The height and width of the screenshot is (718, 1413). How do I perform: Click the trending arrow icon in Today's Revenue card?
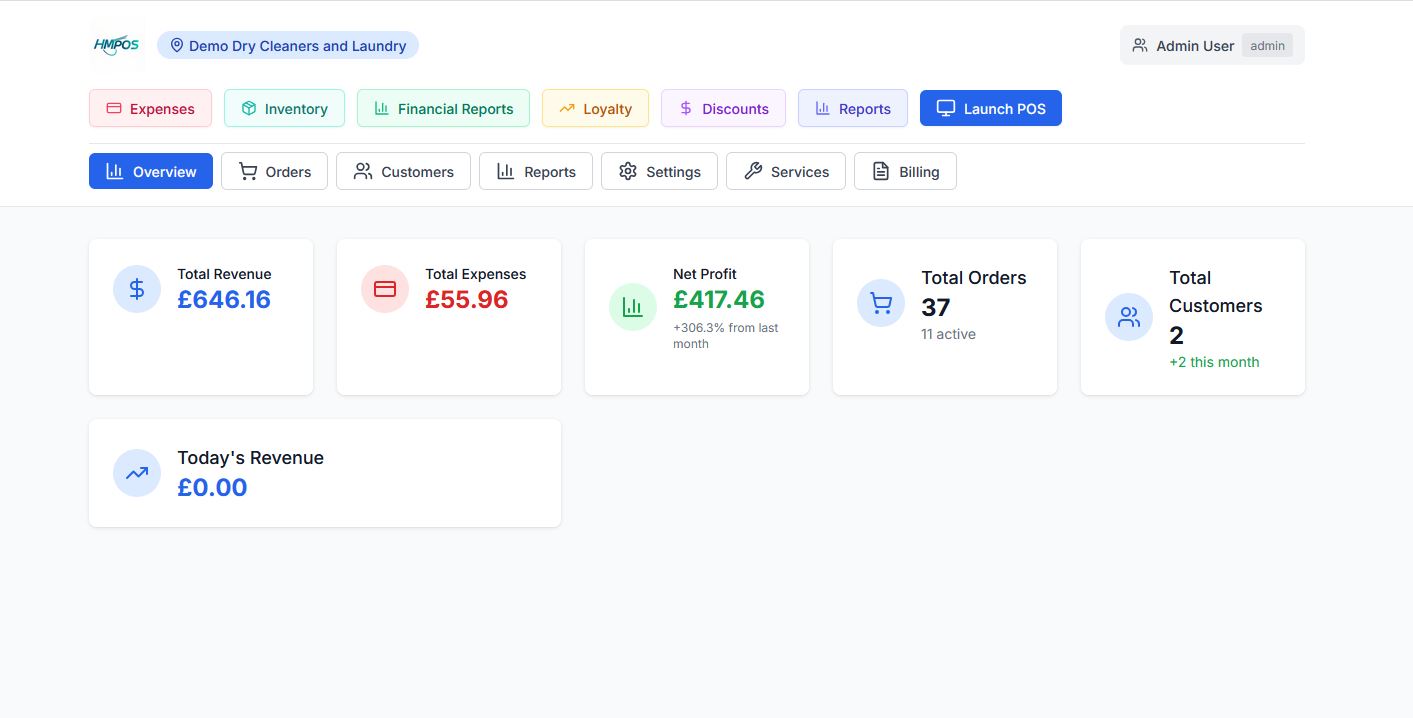pos(137,473)
